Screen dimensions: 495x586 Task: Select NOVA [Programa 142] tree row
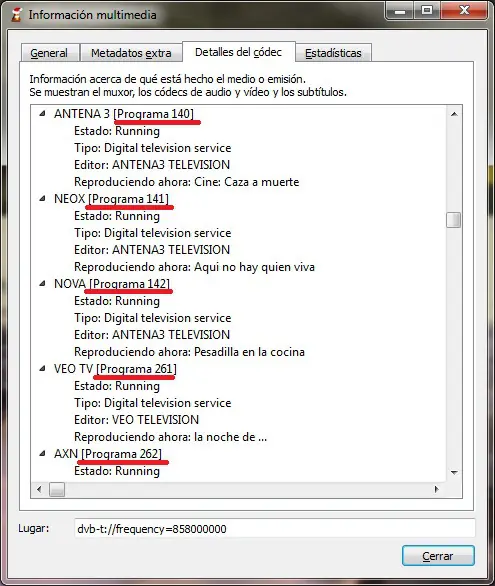(x=112, y=284)
